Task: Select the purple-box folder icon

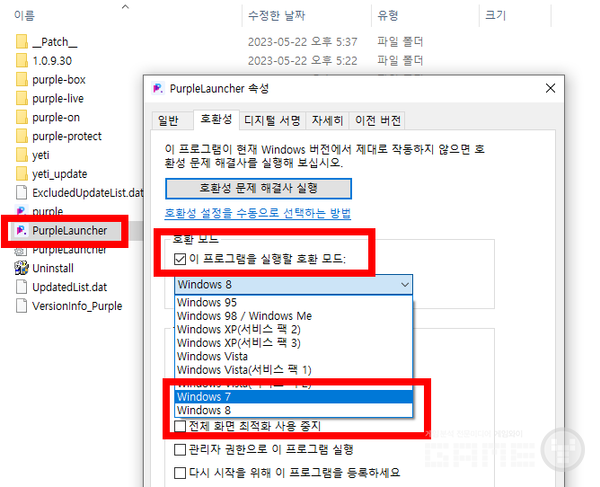Action: point(22,79)
